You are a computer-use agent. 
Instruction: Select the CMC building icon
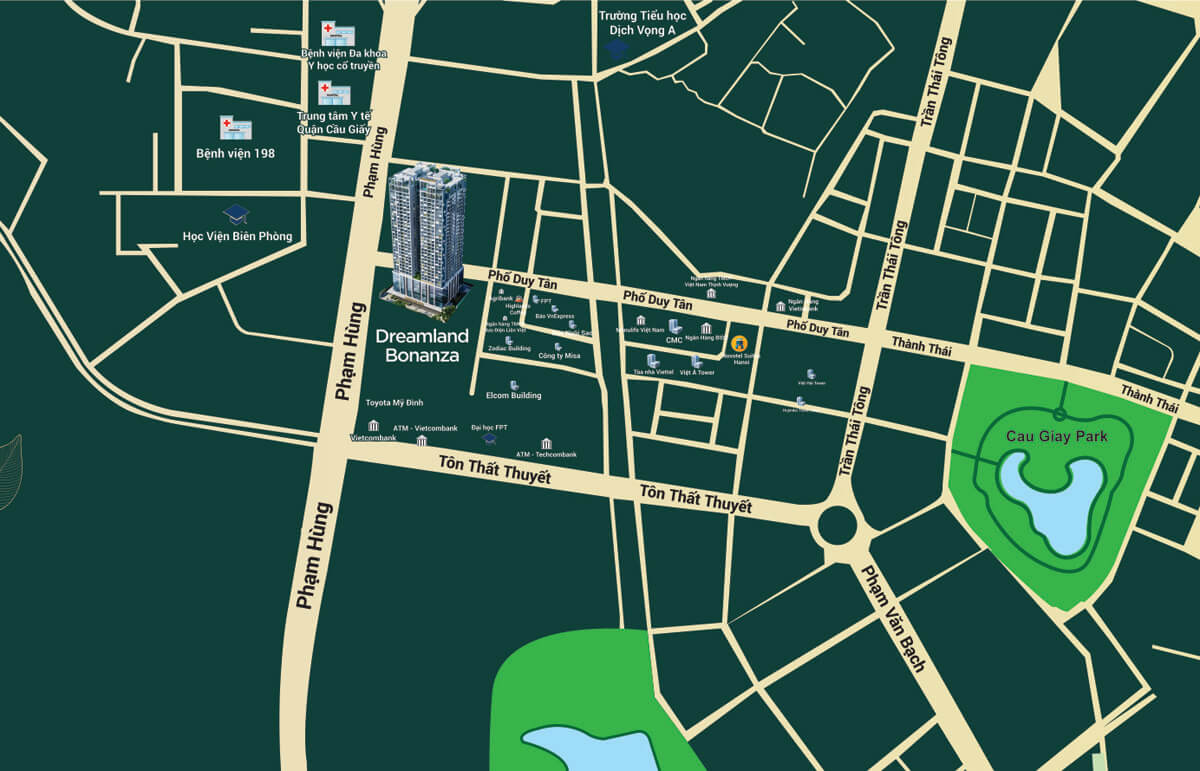pyautogui.click(x=674, y=327)
